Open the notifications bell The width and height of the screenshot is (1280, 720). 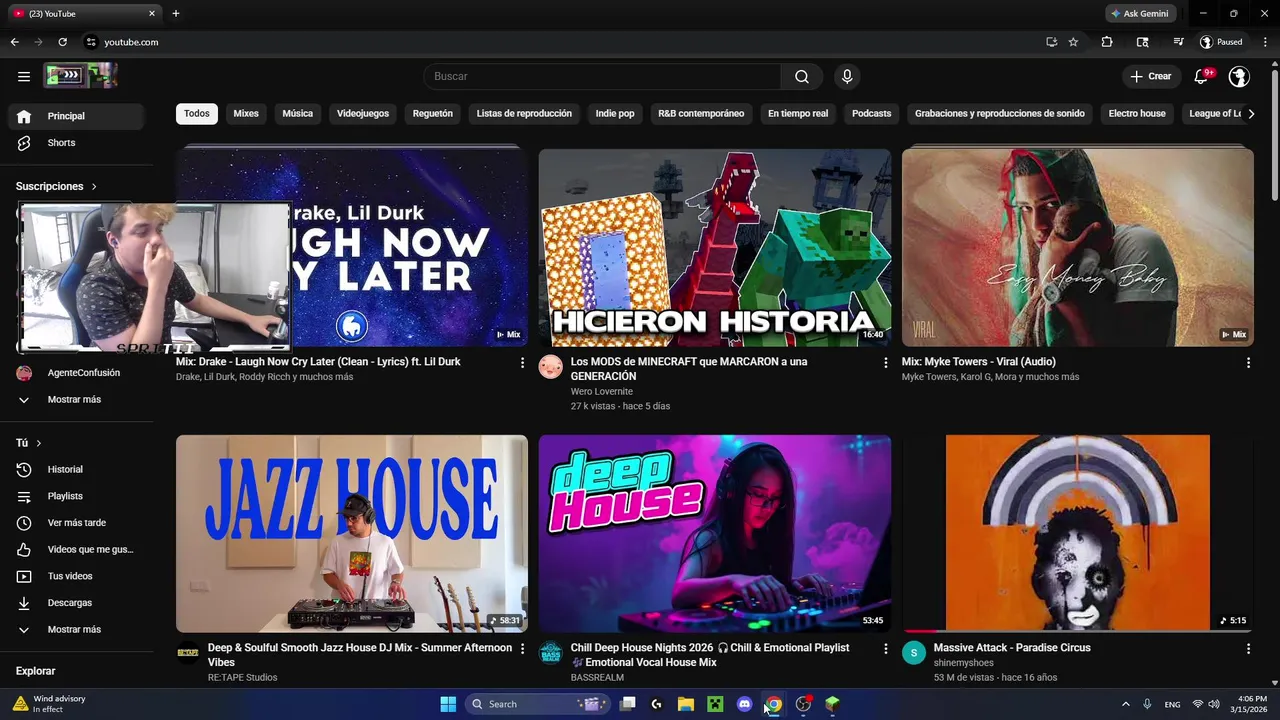(1202, 76)
